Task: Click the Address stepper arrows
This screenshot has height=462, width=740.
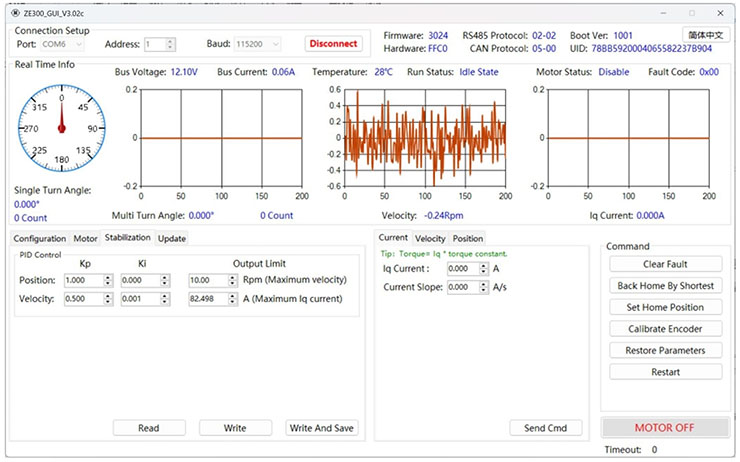Action: tap(170, 44)
